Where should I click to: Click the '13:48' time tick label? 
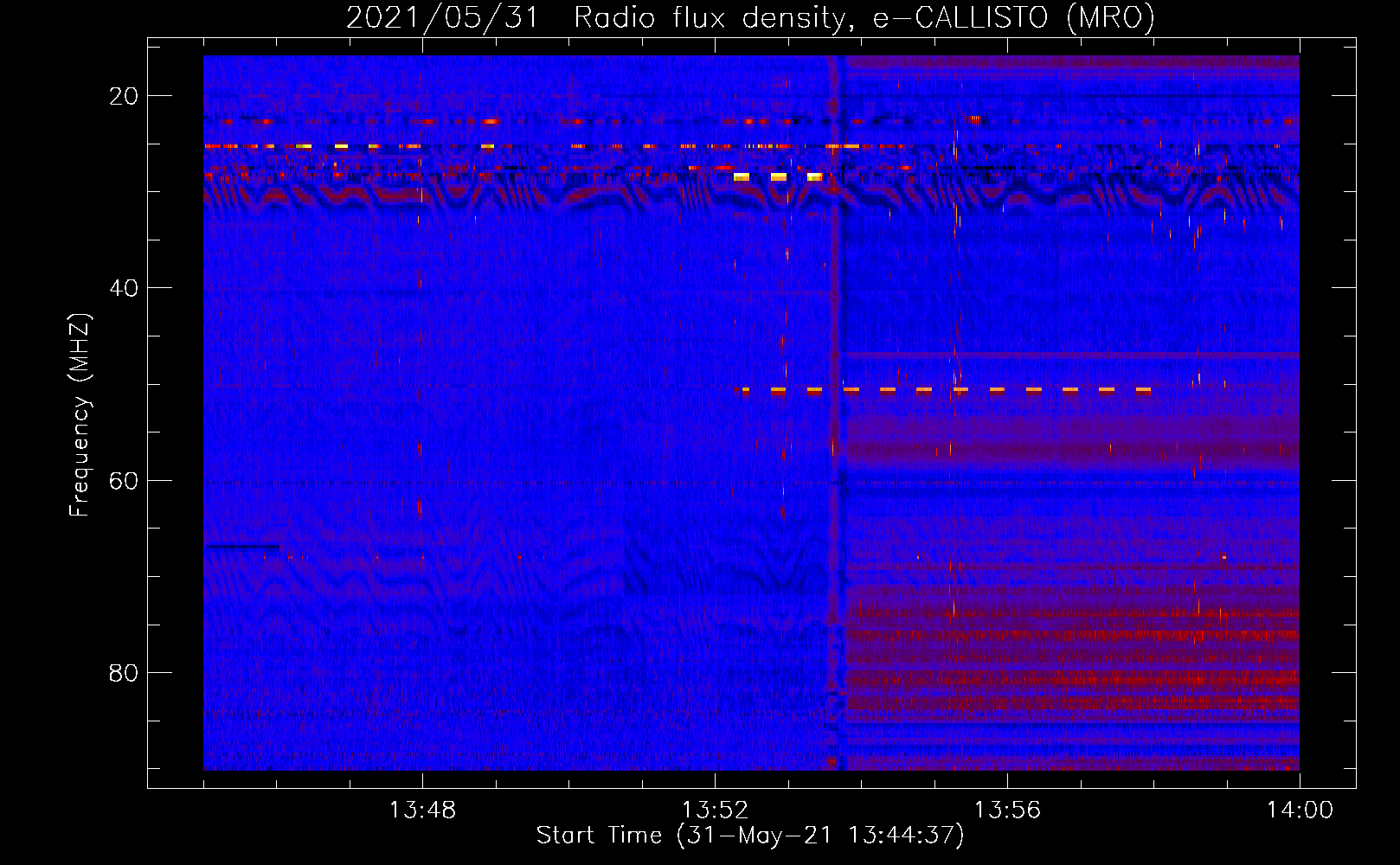tap(422, 811)
